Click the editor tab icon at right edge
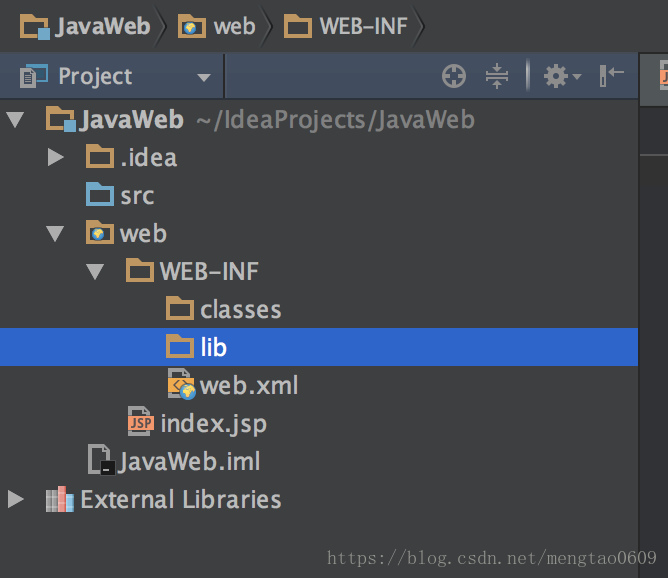 coord(663,75)
